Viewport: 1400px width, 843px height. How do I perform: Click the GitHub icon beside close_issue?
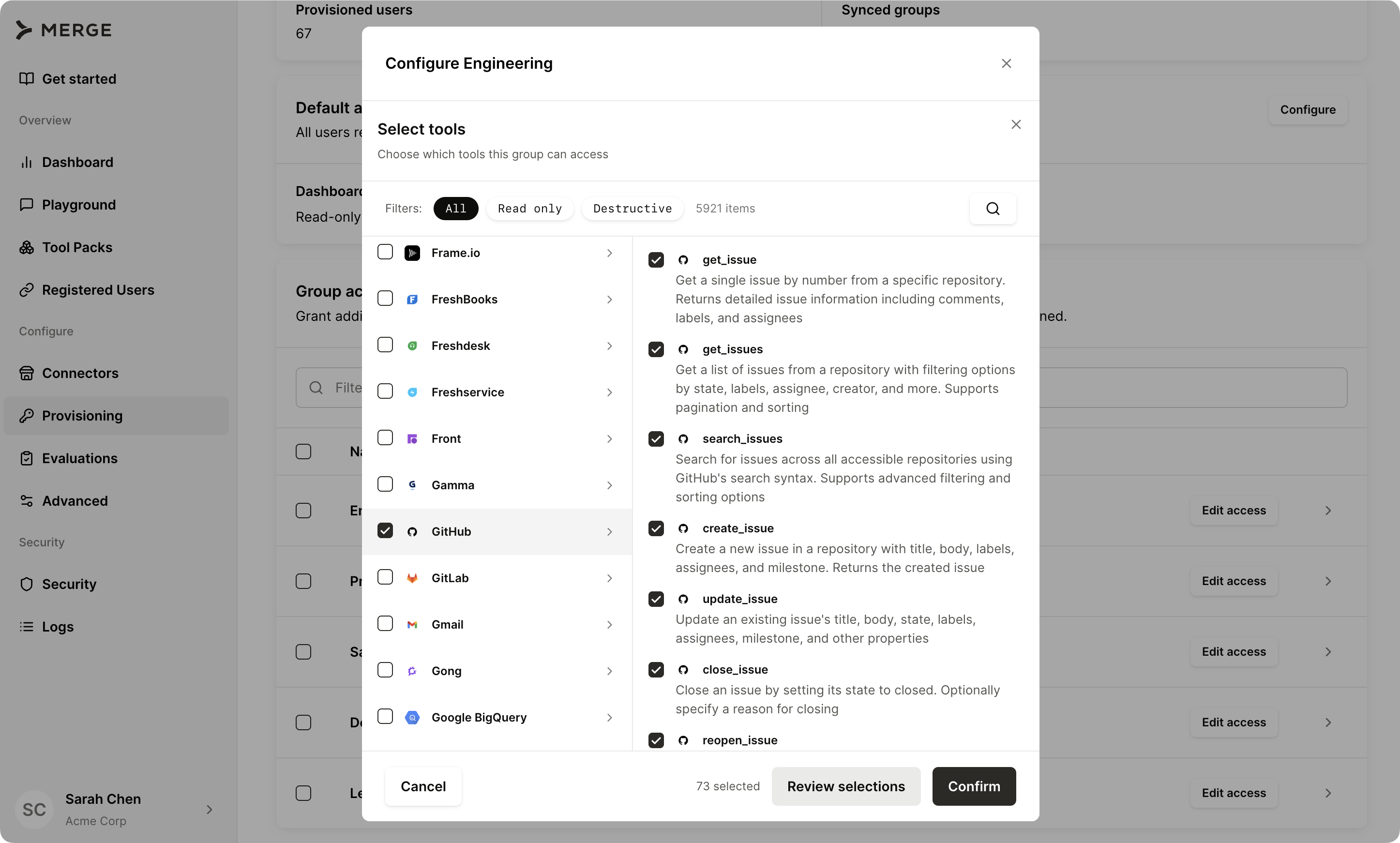pyautogui.click(x=683, y=670)
